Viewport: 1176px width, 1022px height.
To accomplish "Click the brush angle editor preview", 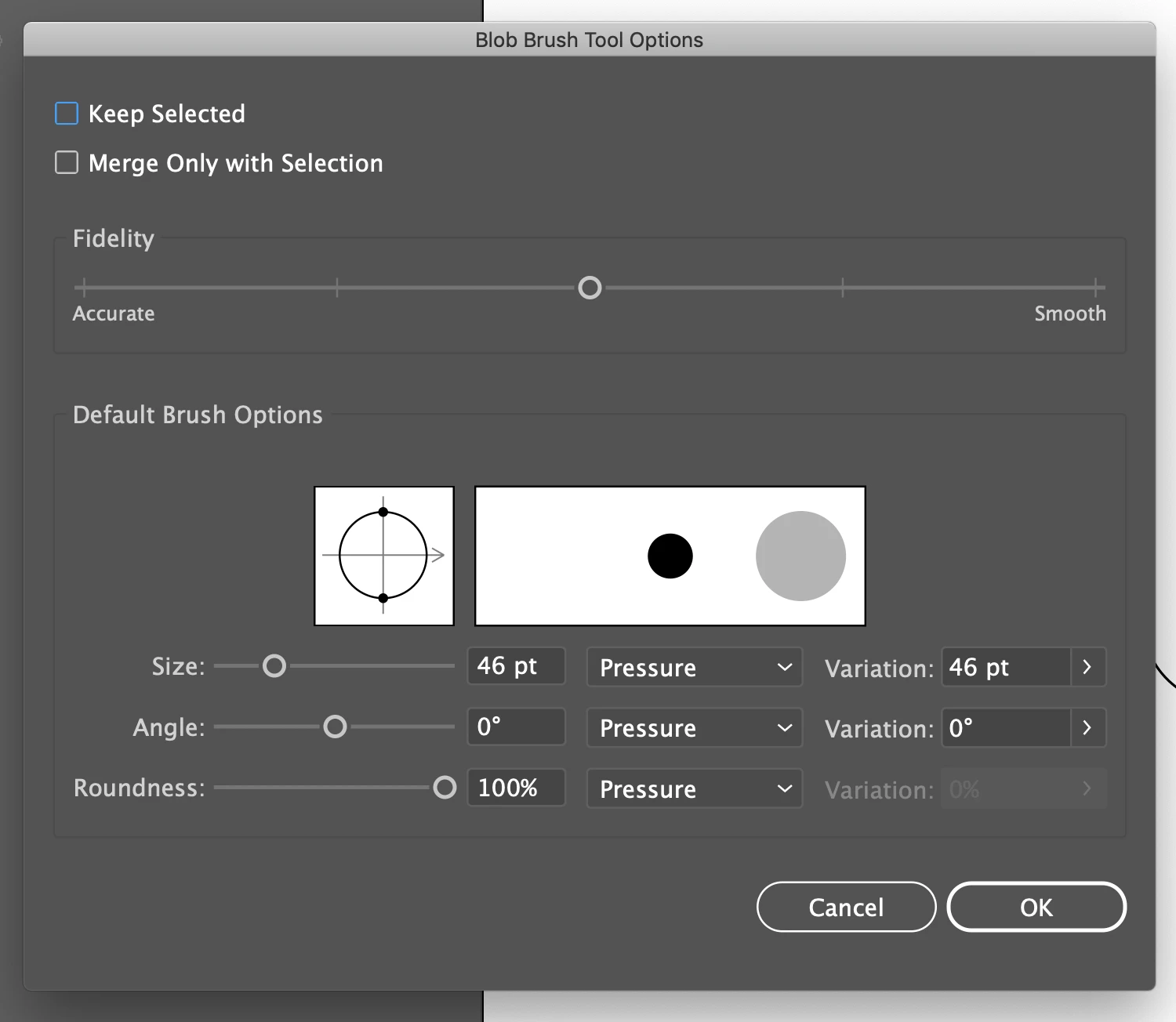I will [x=384, y=556].
